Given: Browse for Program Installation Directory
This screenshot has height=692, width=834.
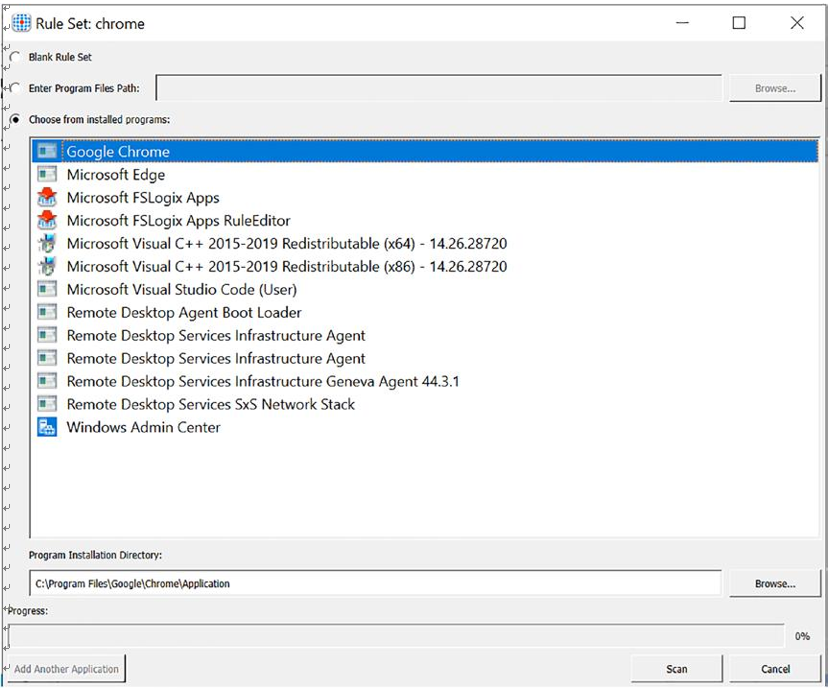Looking at the screenshot, I should tap(775, 583).
